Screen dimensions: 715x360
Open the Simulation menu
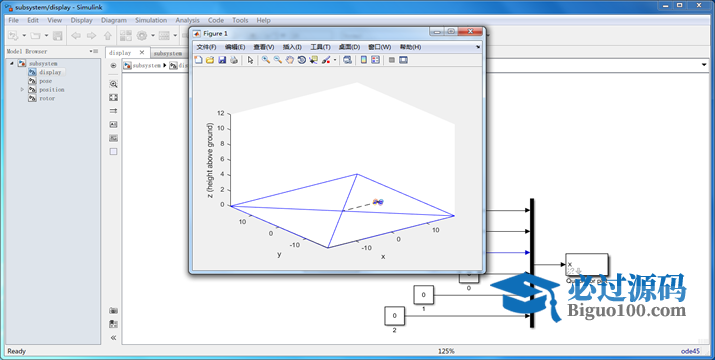point(151,20)
